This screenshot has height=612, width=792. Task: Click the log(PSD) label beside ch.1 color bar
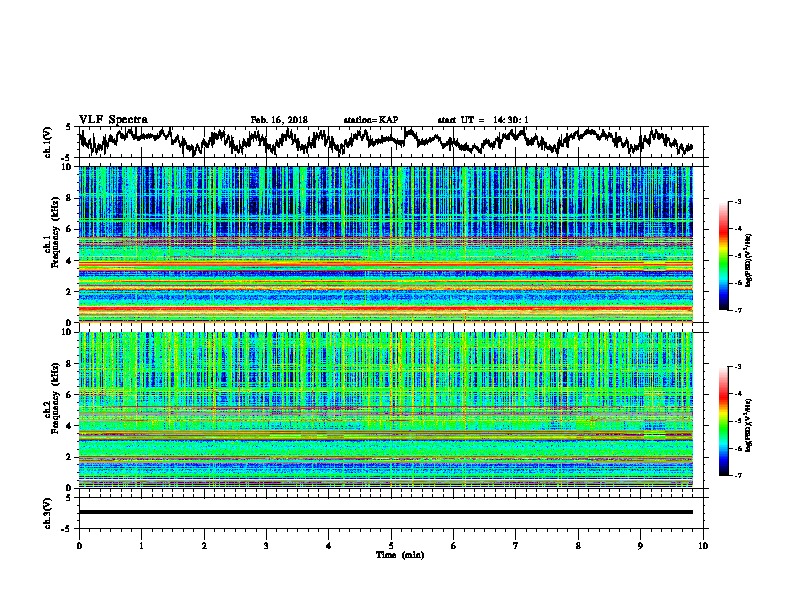coord(749,260)
